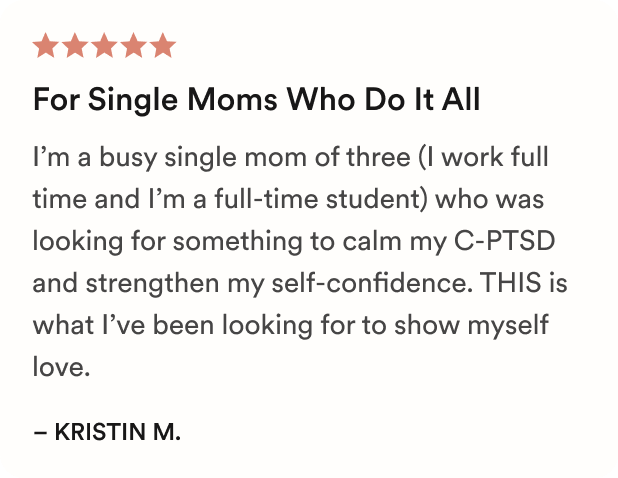
Task: Select the word 'something' in the review text
Action: tap(237, 241)
